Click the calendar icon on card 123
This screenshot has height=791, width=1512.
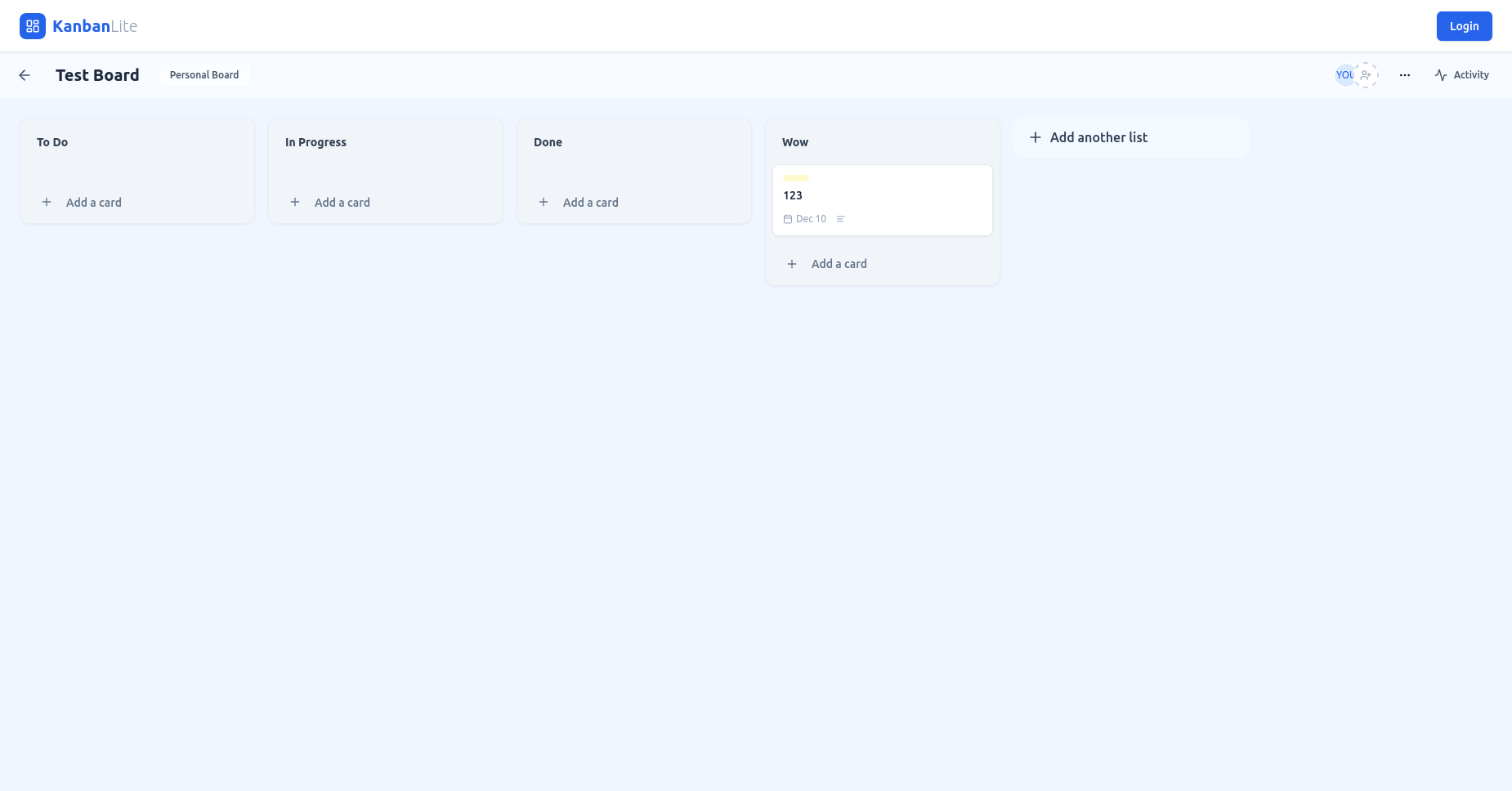click(x=788, y=219)
